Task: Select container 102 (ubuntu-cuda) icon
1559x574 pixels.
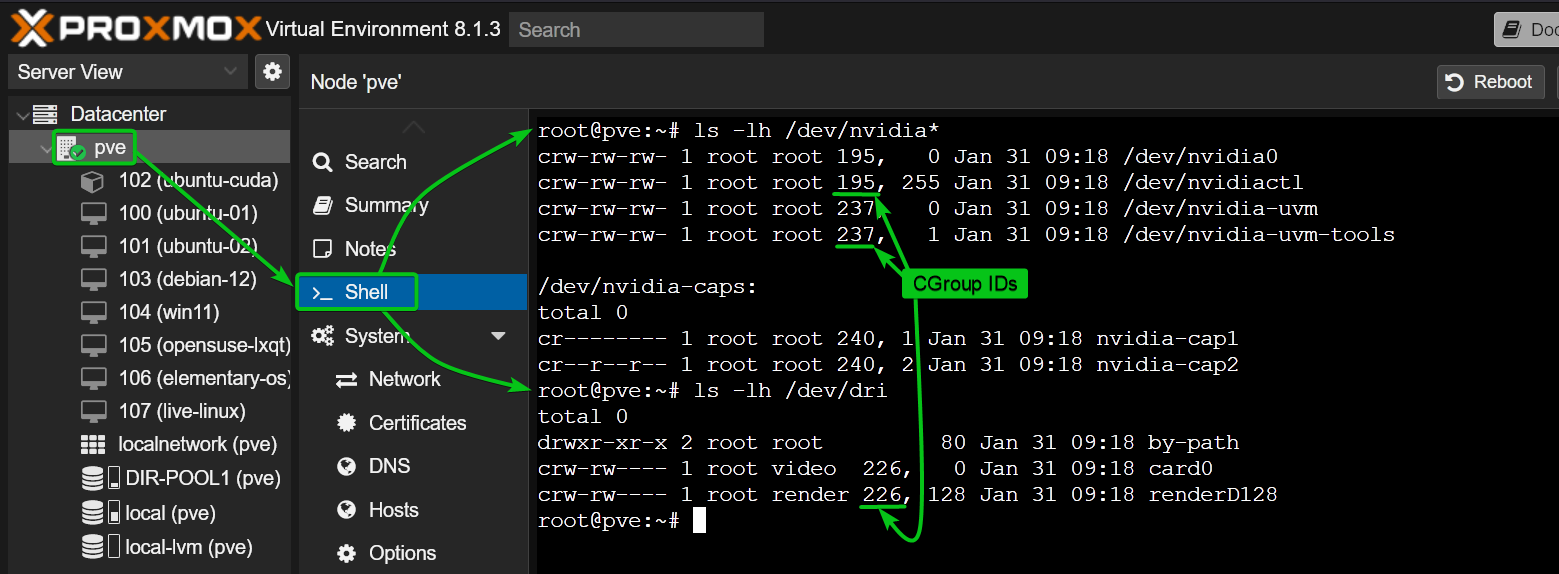Action: pyautogui.click(x=92, y=181)
